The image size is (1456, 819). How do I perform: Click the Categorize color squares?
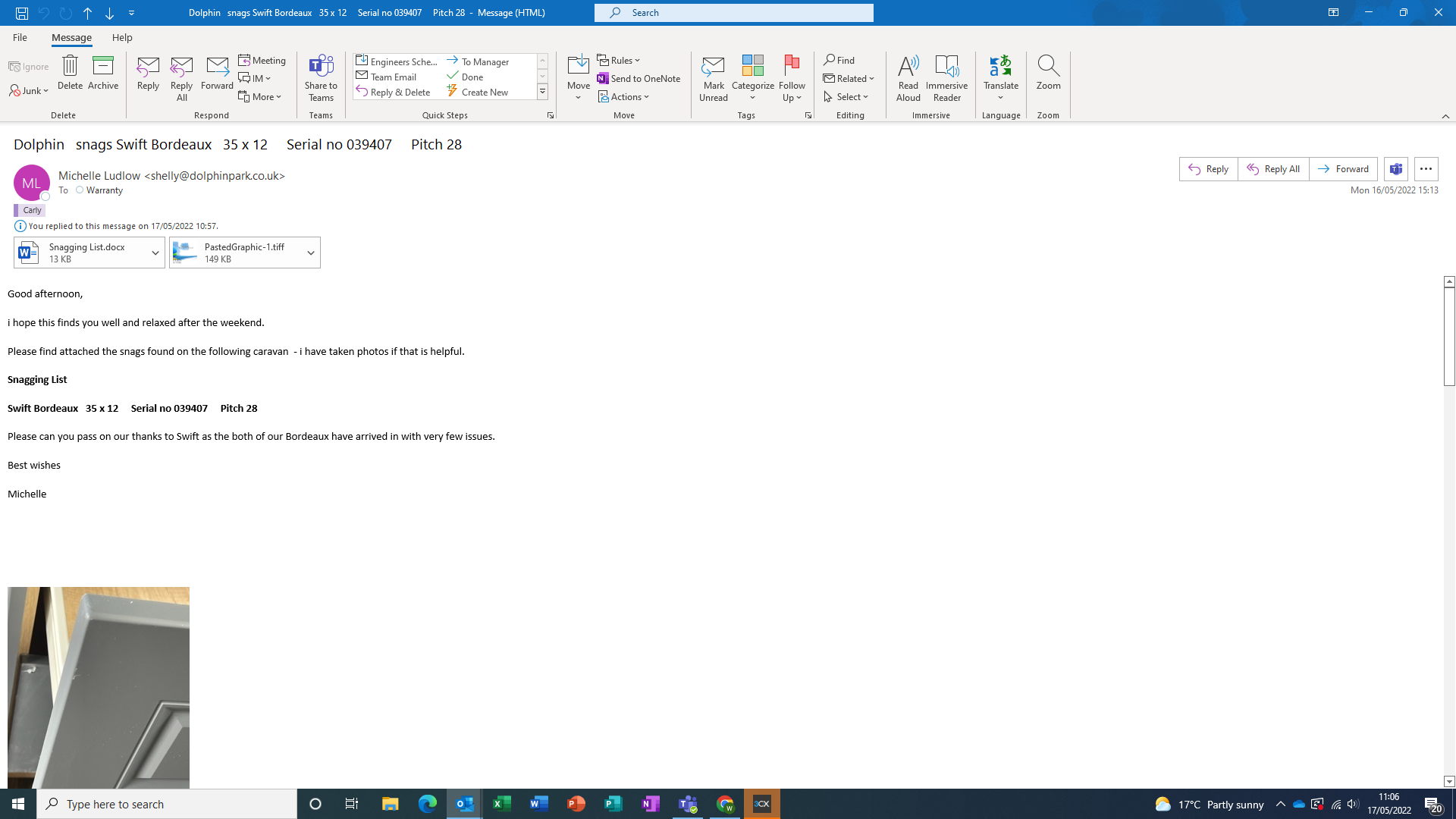pos(752,67)
